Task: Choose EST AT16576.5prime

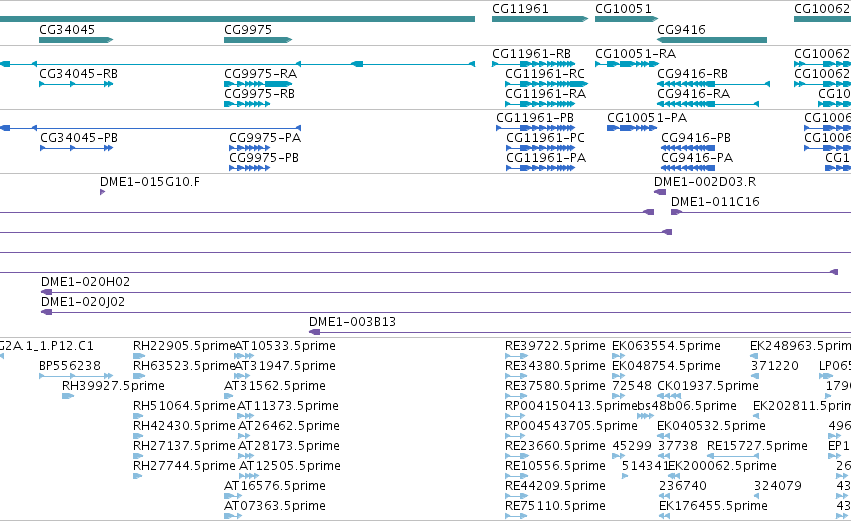Action: coord(275,486)
